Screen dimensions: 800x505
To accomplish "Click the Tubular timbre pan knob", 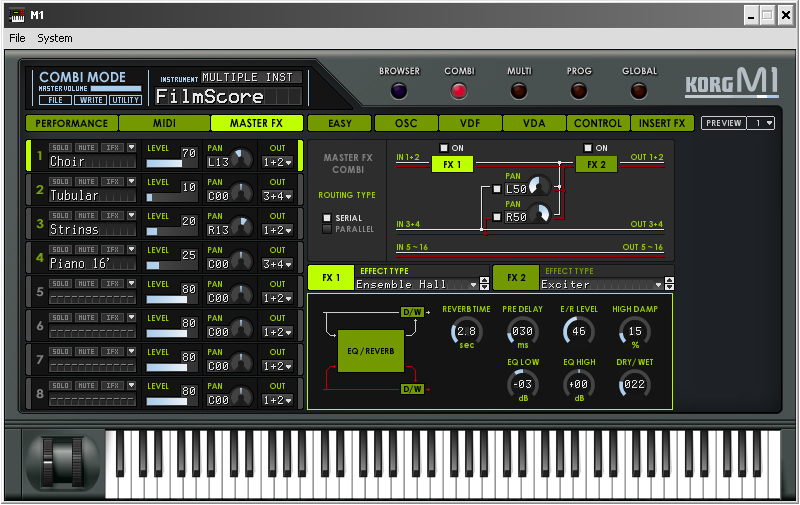I will coord(242,193).
